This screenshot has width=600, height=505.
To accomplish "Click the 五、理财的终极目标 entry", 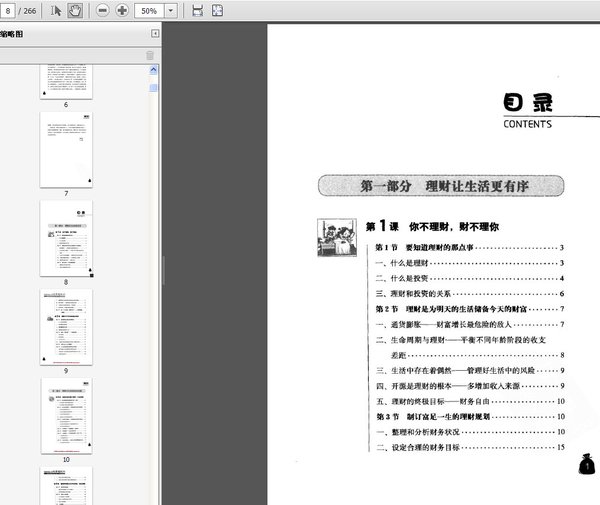I will point(470,401).
